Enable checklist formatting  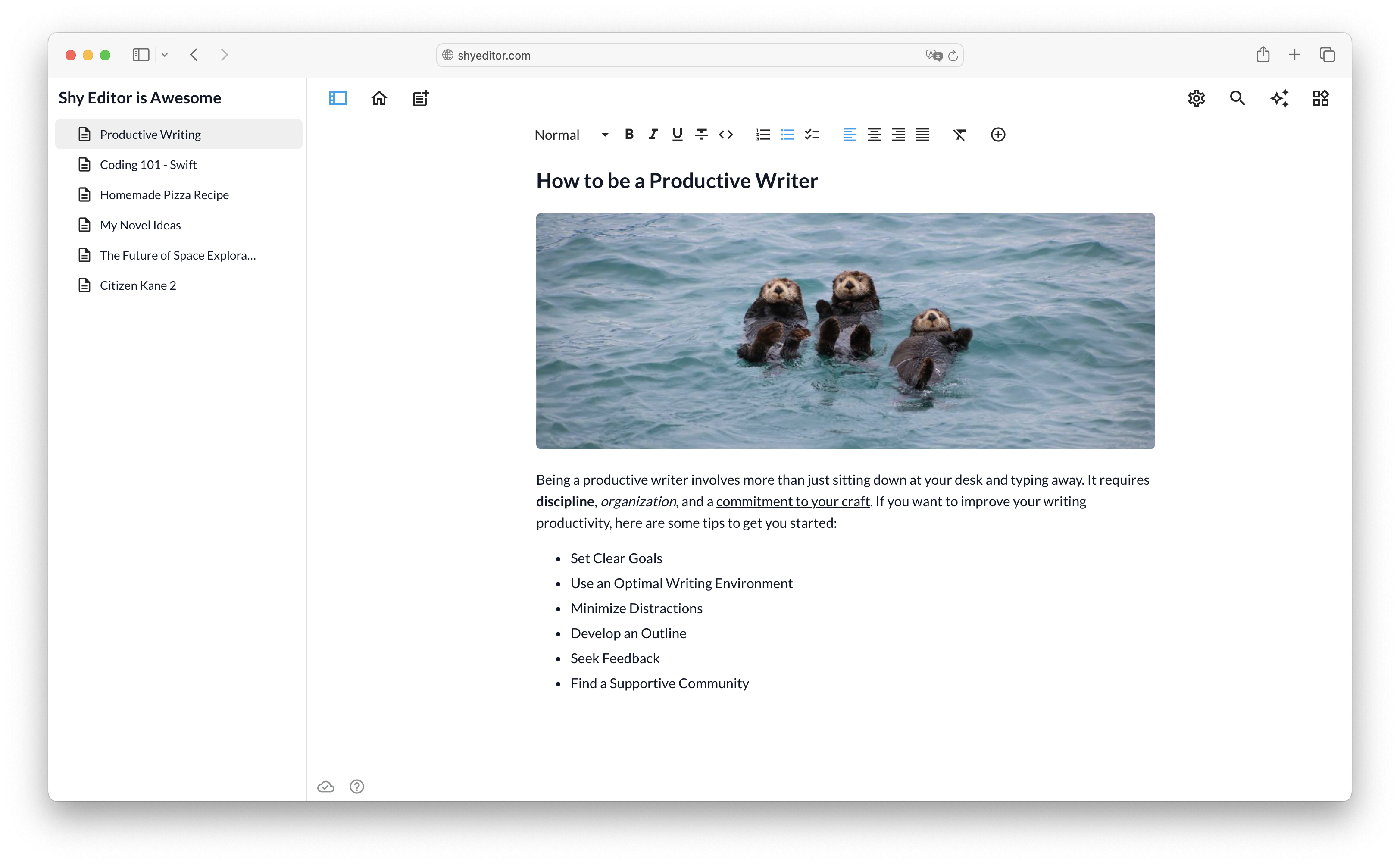click(x=812, y=135)
